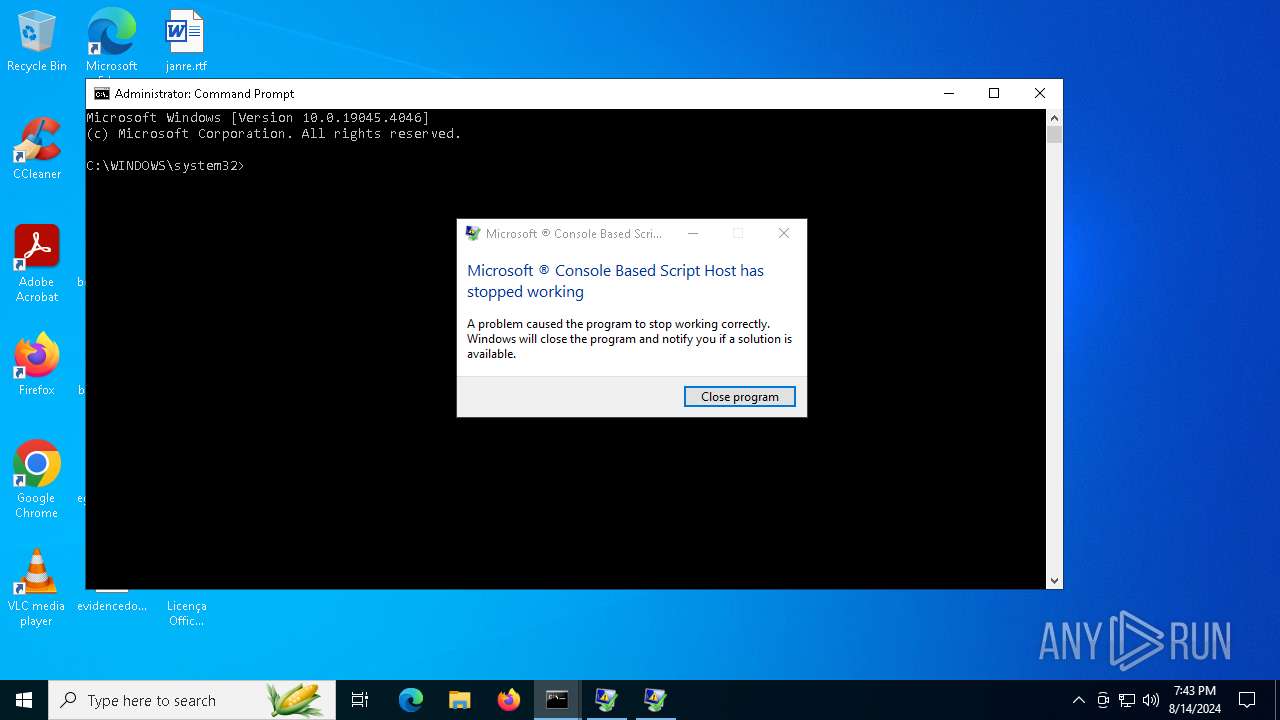This screenshot has height=720, width=1280.
Task: Select the second Script Host taskbar icon
Action: coord(655,700)
